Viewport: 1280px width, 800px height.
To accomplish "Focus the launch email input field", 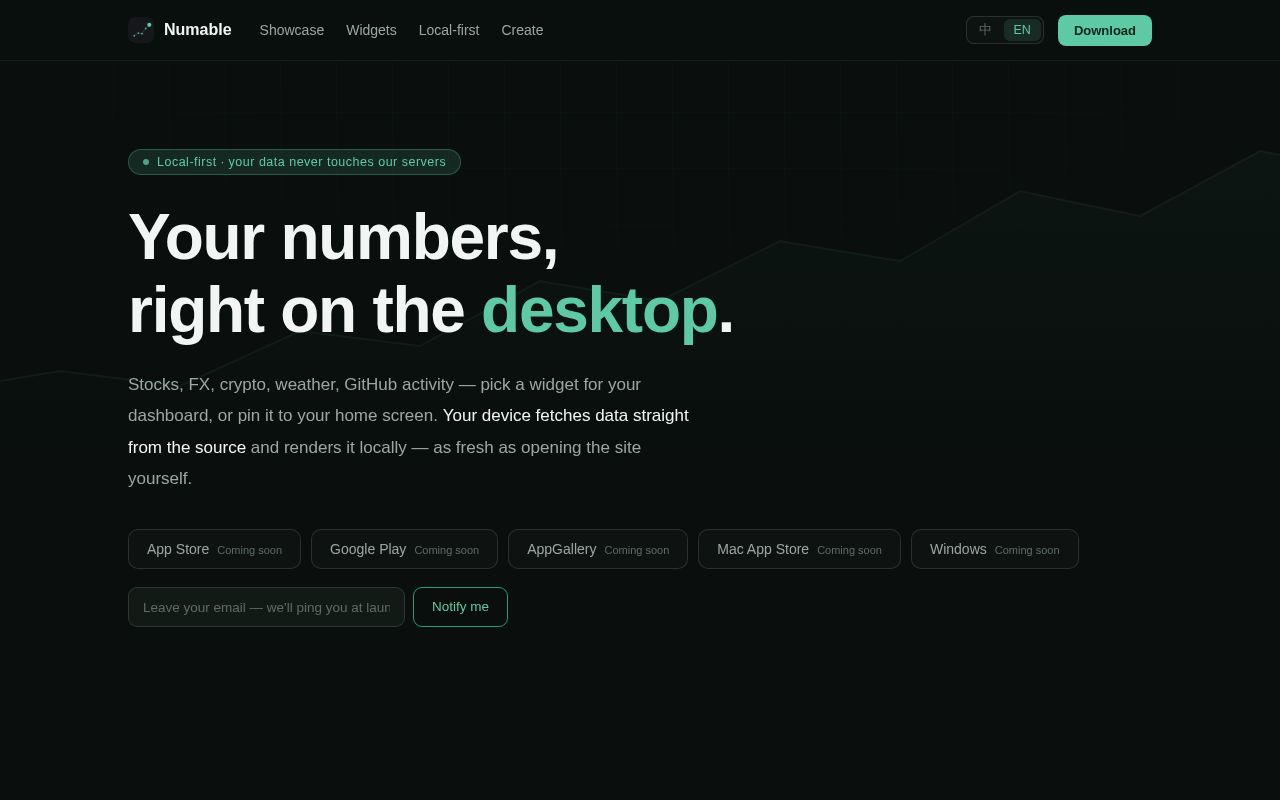I will (266, 607).
